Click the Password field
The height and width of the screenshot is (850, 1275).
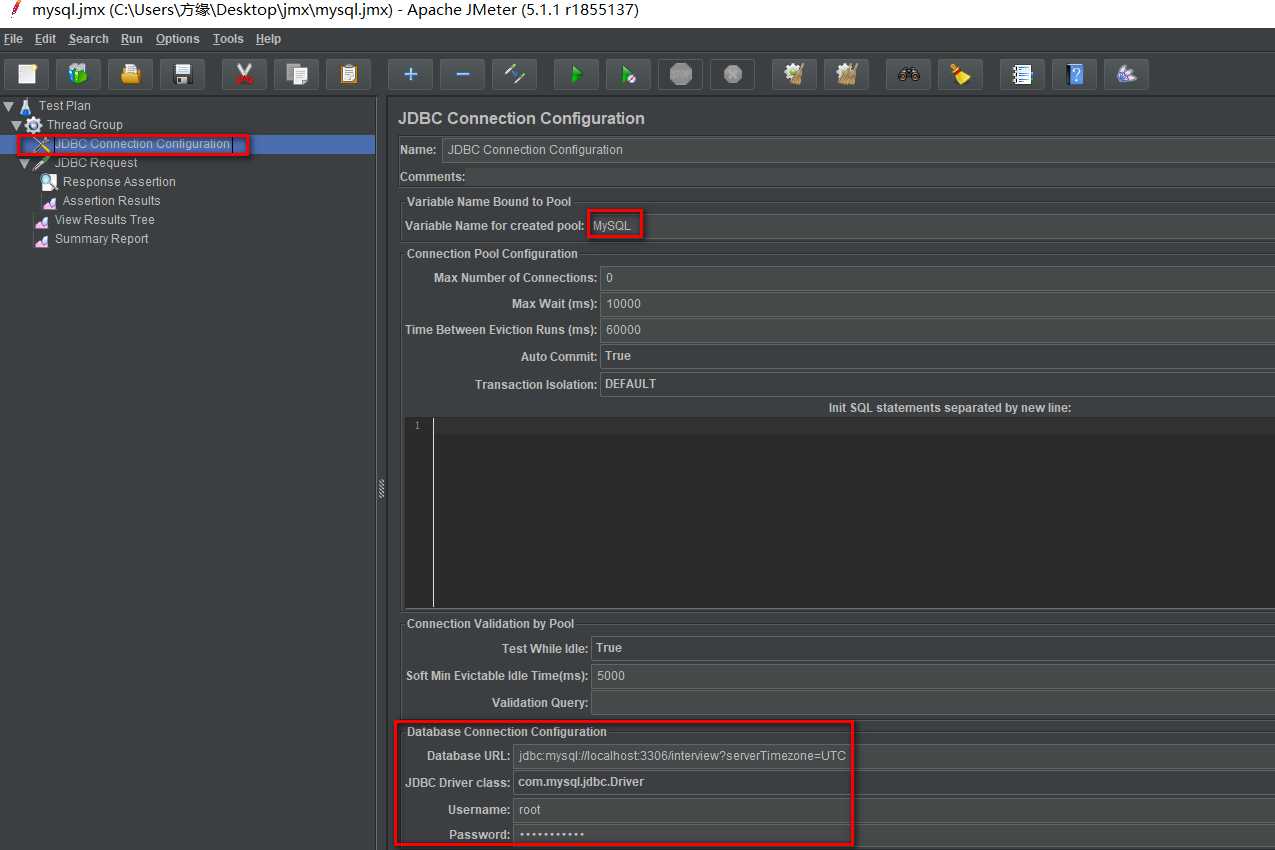(894, 835)
